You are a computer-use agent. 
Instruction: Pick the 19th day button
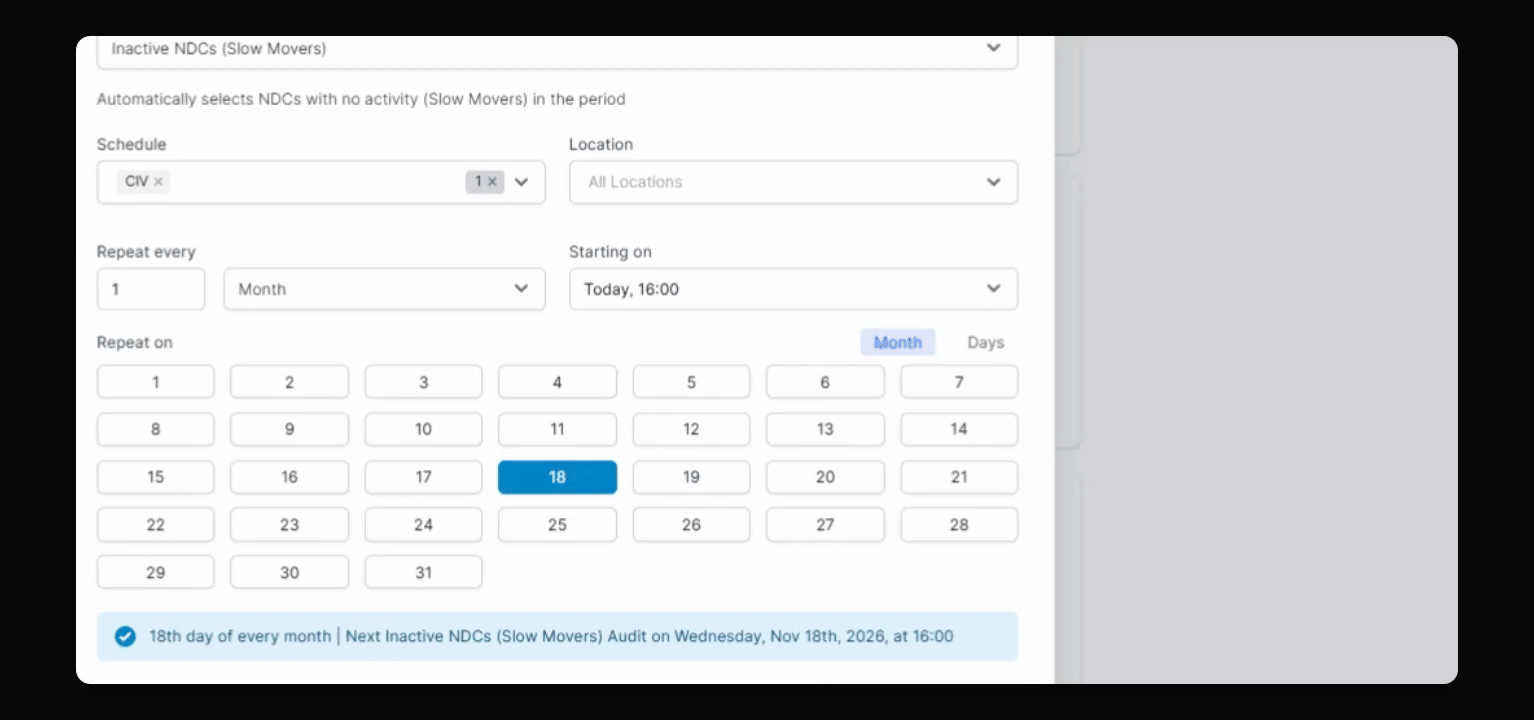tap(691, 477)
